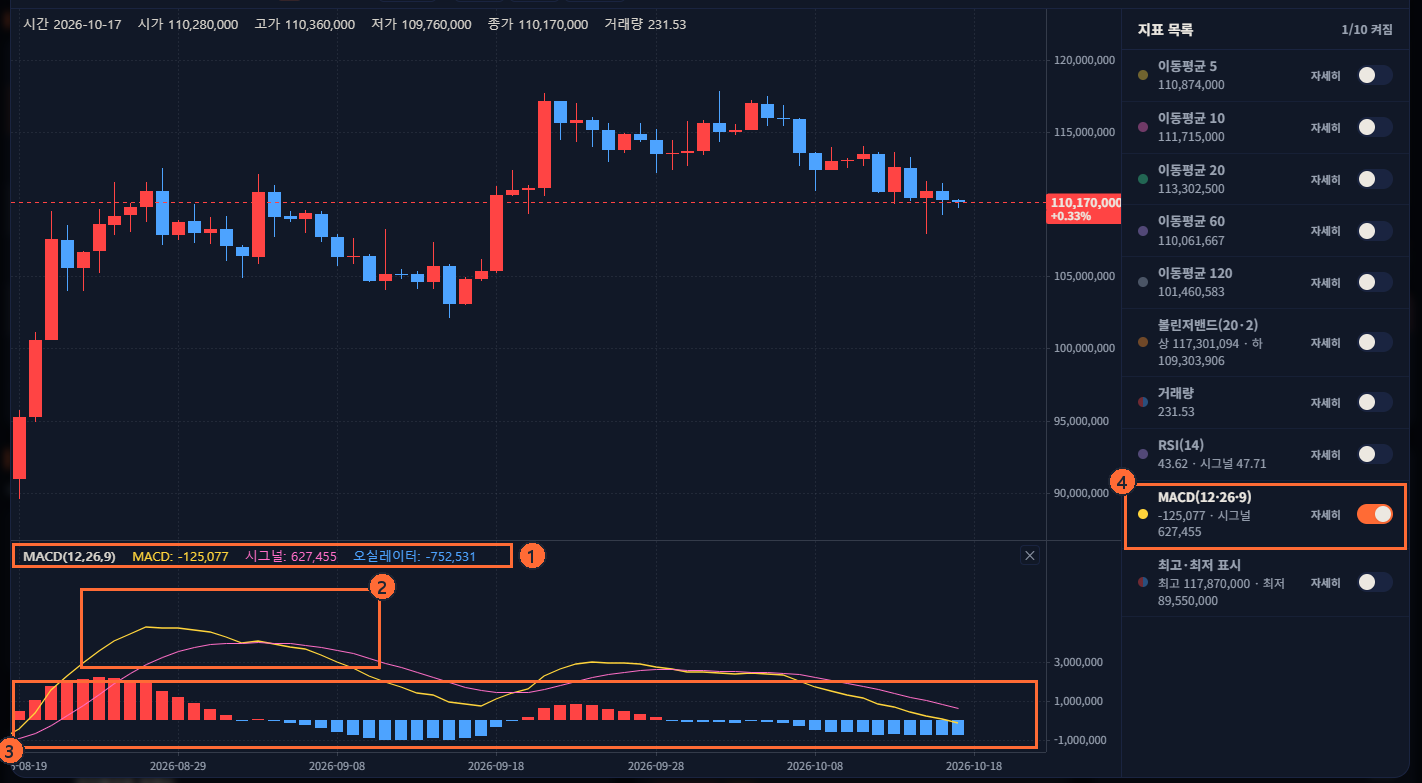Open 자세히 details for MACD(12·26·9)
1422x783 pixels.
[1325, 515]
